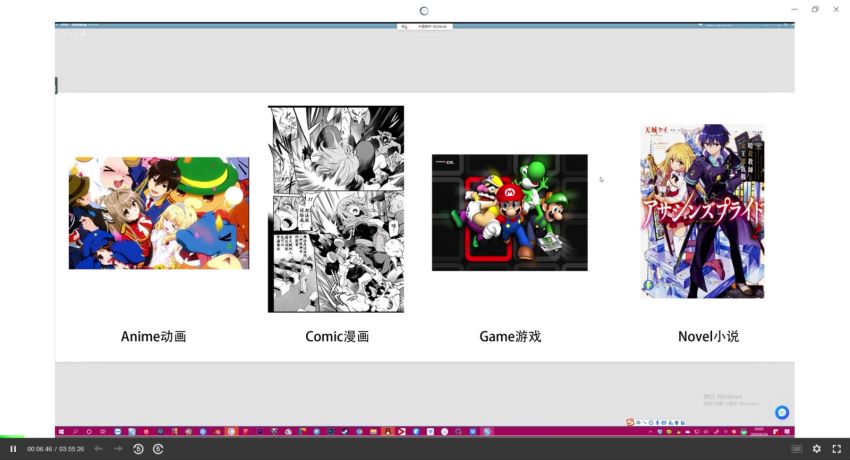Open the player settings gear
The image size is (850, 460).
coord(816,449)
